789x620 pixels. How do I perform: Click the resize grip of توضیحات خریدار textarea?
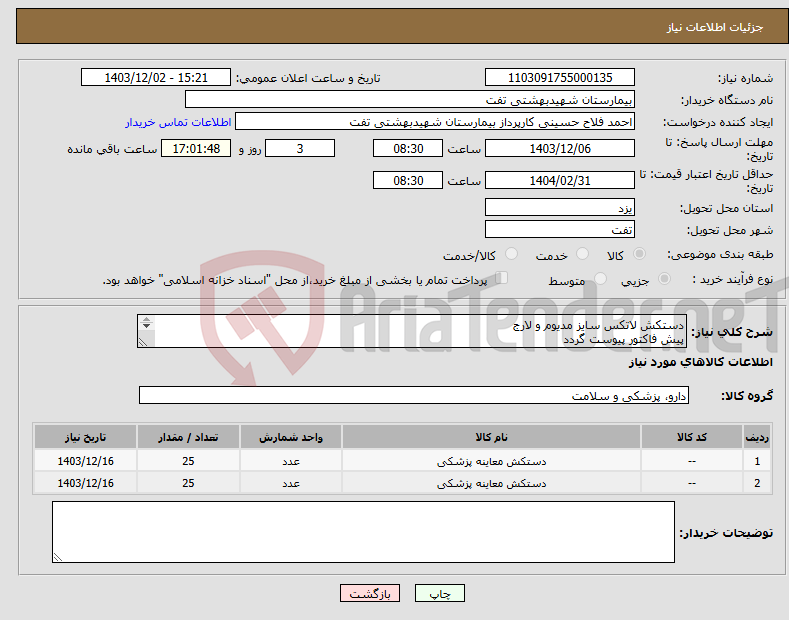58,557
